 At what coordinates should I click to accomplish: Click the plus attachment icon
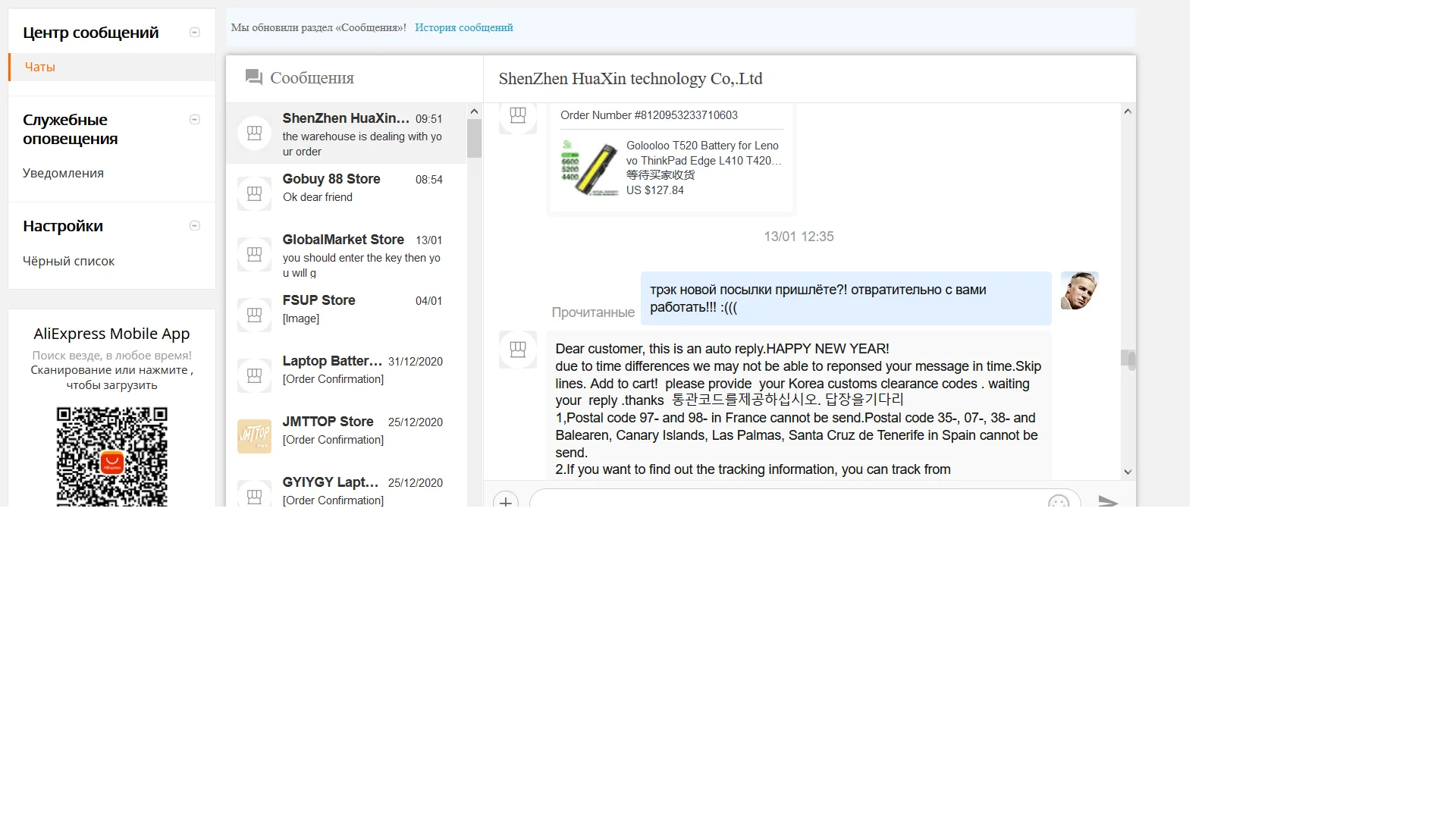[506, 501]
